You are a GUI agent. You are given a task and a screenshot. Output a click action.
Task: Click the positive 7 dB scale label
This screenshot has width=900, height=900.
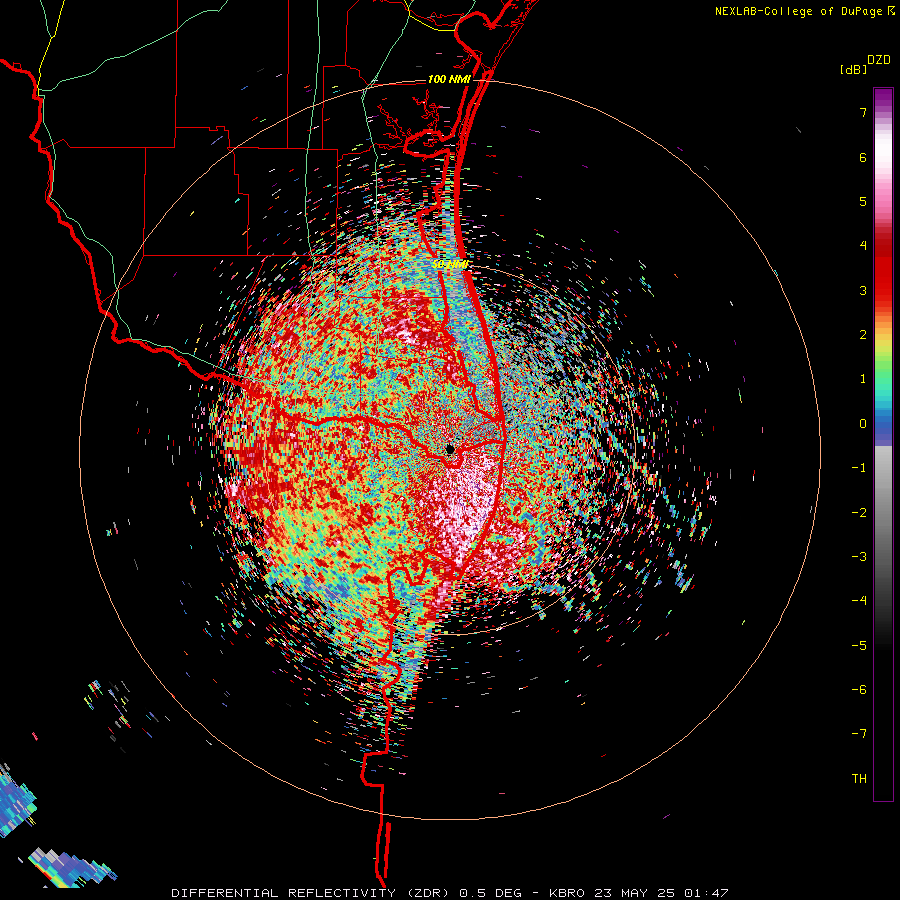[x=863, y=112]
